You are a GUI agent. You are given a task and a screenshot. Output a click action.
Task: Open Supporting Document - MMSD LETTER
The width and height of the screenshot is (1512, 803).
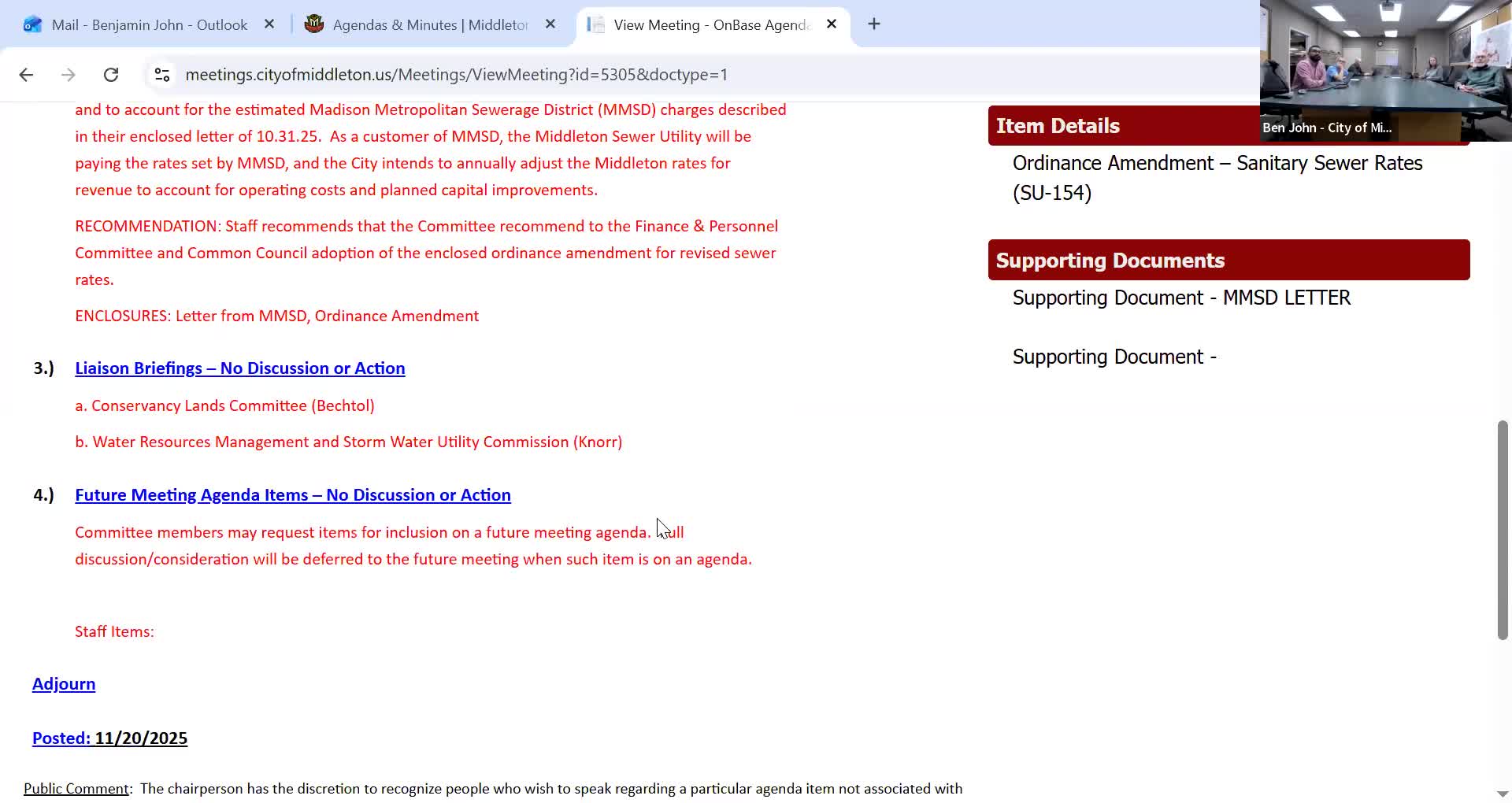[1181, 298]
